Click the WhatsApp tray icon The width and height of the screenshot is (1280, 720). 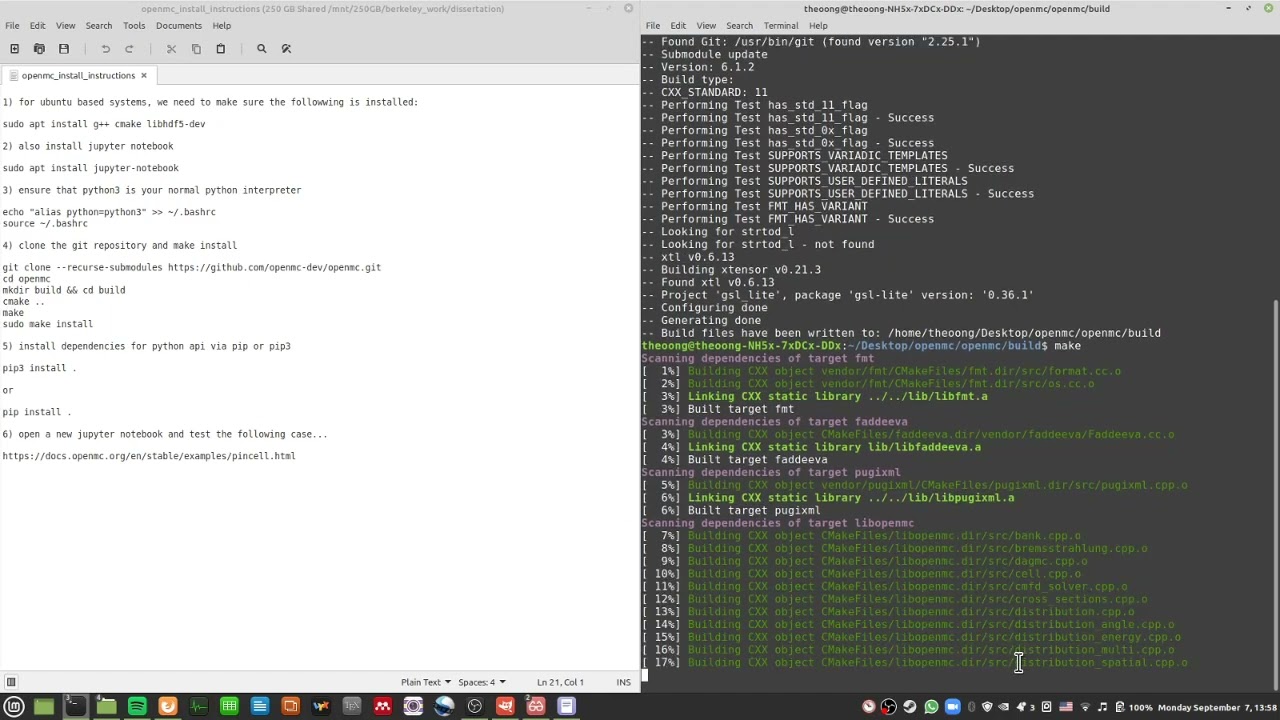pyautogui.click(x=931, y=707)
